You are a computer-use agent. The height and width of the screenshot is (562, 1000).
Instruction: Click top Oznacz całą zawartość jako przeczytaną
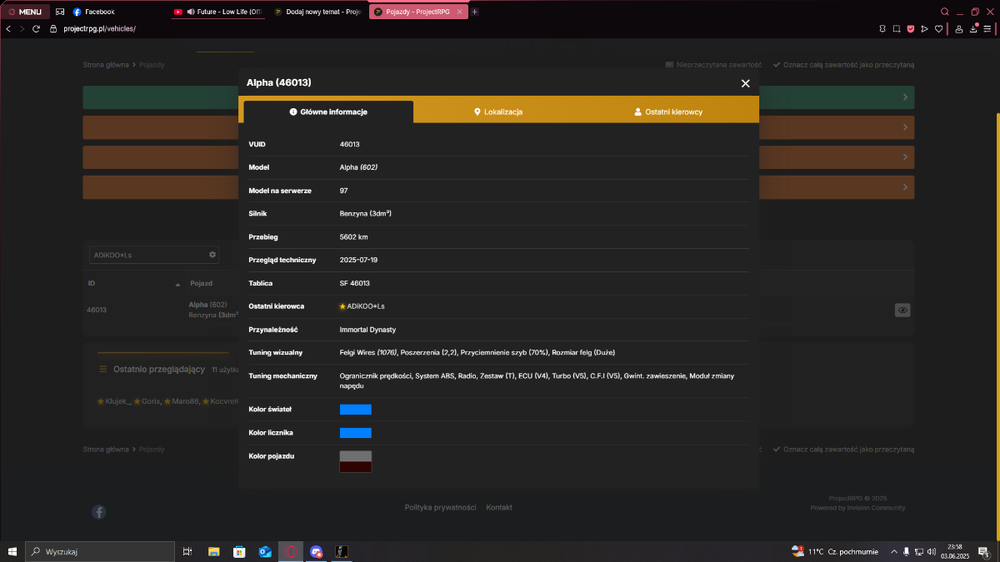tap(844, 65)
